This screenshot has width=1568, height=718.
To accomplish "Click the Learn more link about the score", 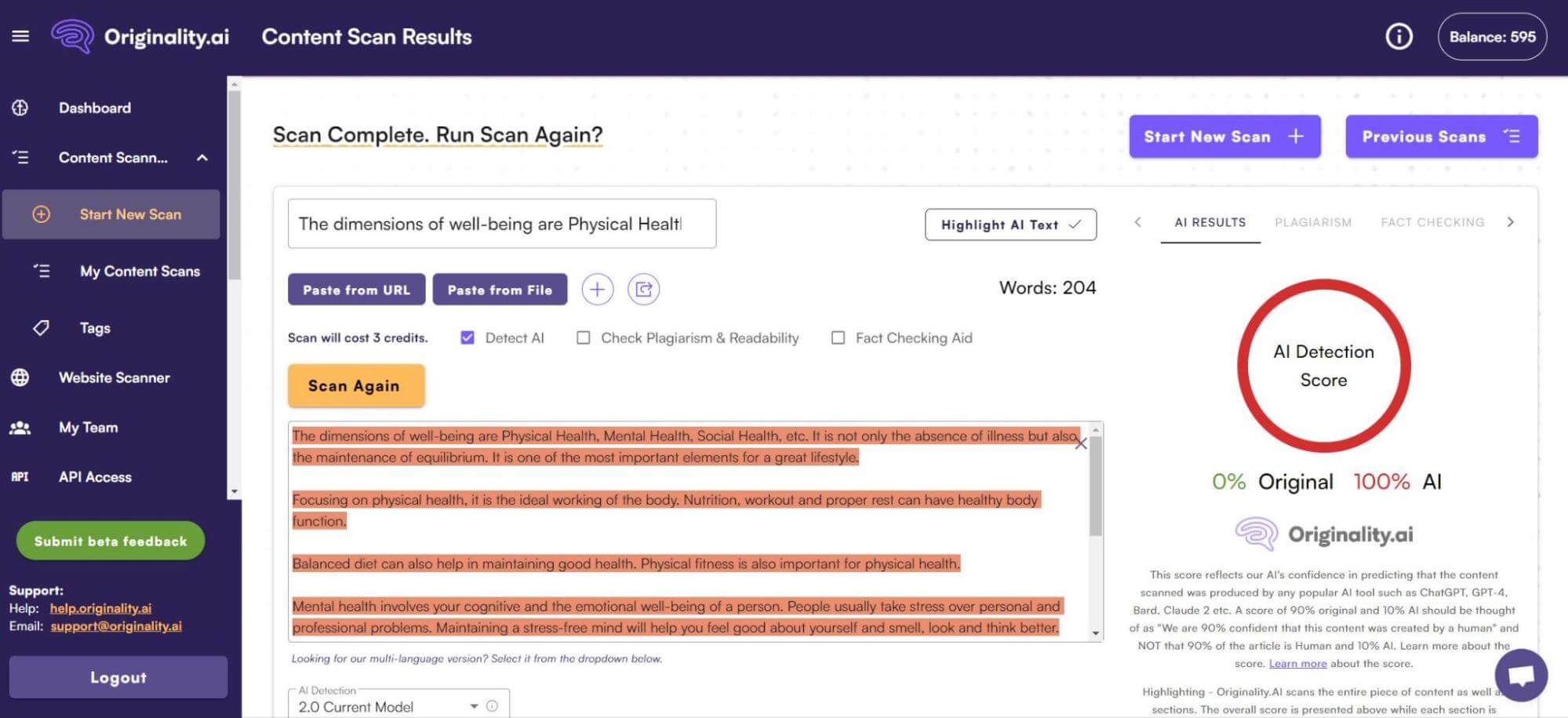I will [x=1297, y=663].
